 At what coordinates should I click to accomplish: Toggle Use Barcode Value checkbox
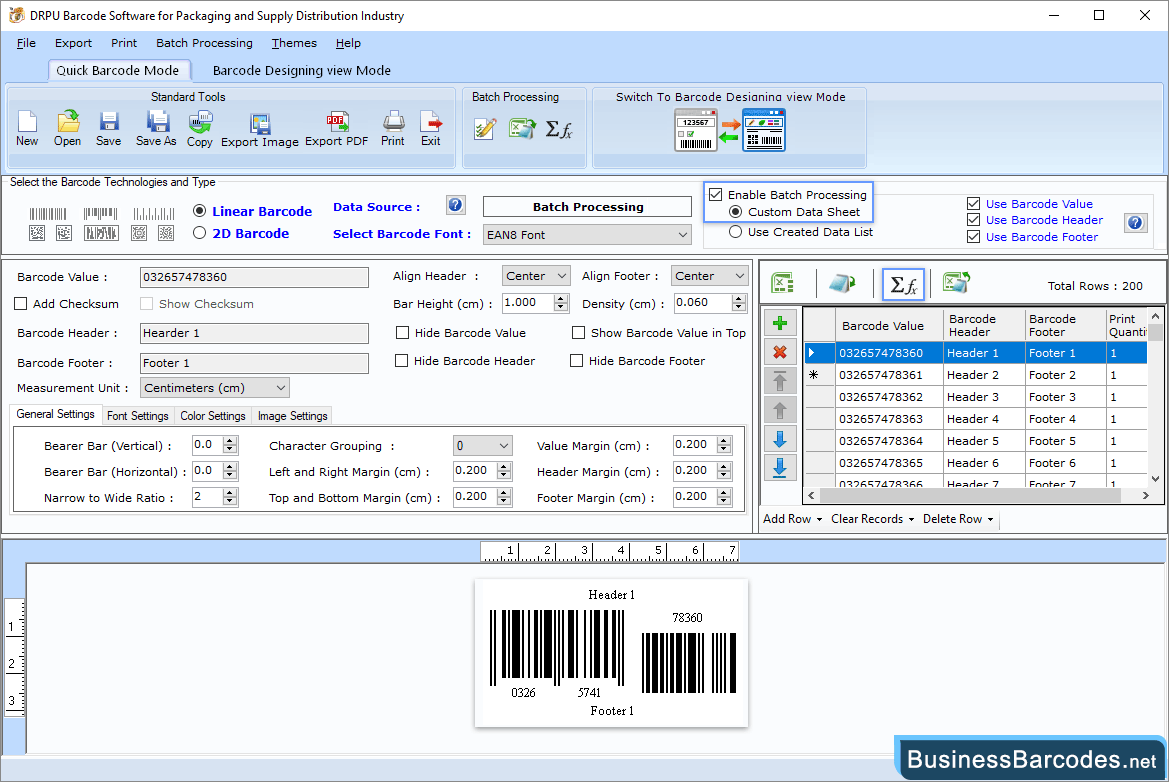pos(973,204)
